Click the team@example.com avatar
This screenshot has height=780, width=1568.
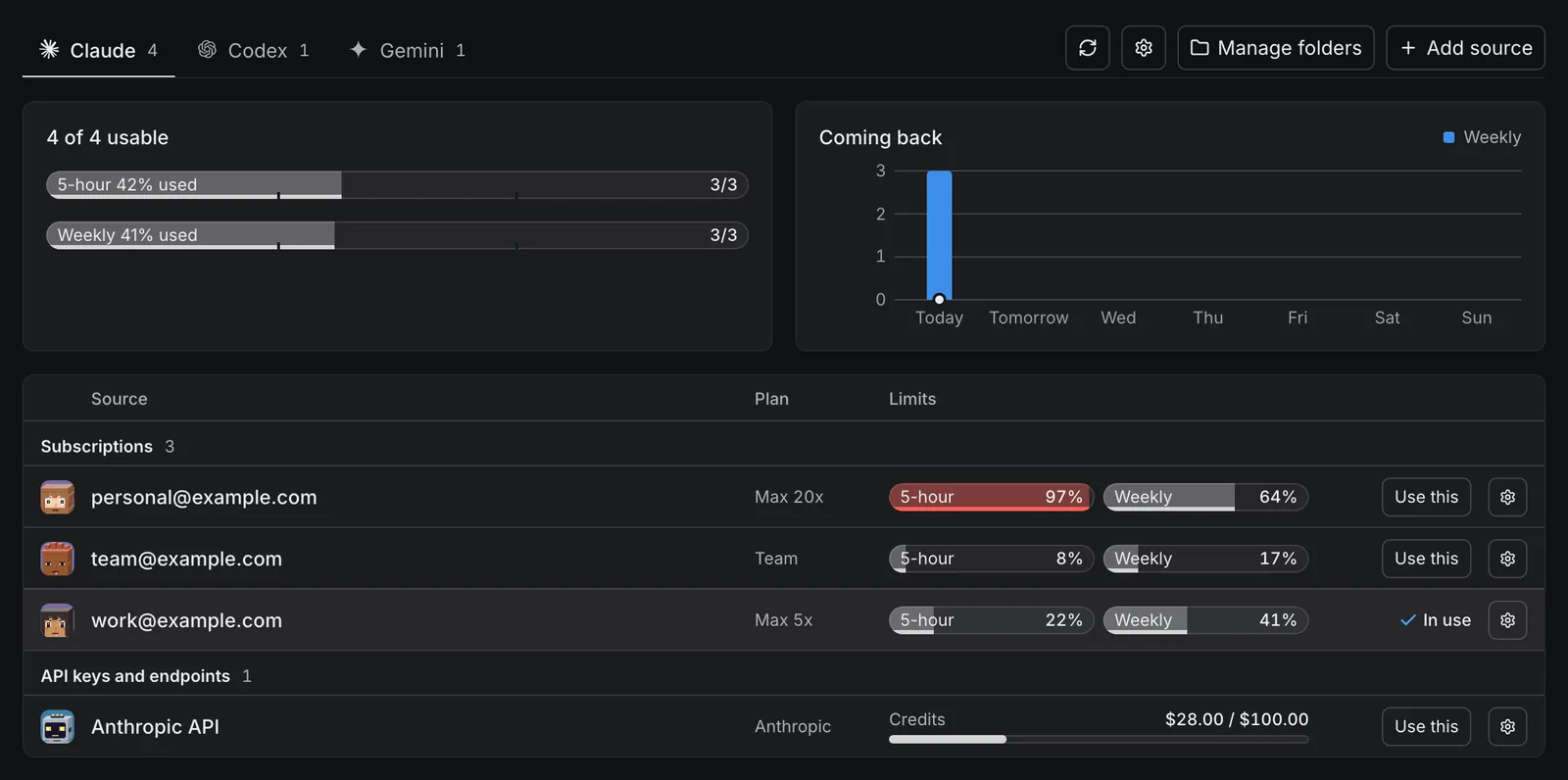click(58, 559)
